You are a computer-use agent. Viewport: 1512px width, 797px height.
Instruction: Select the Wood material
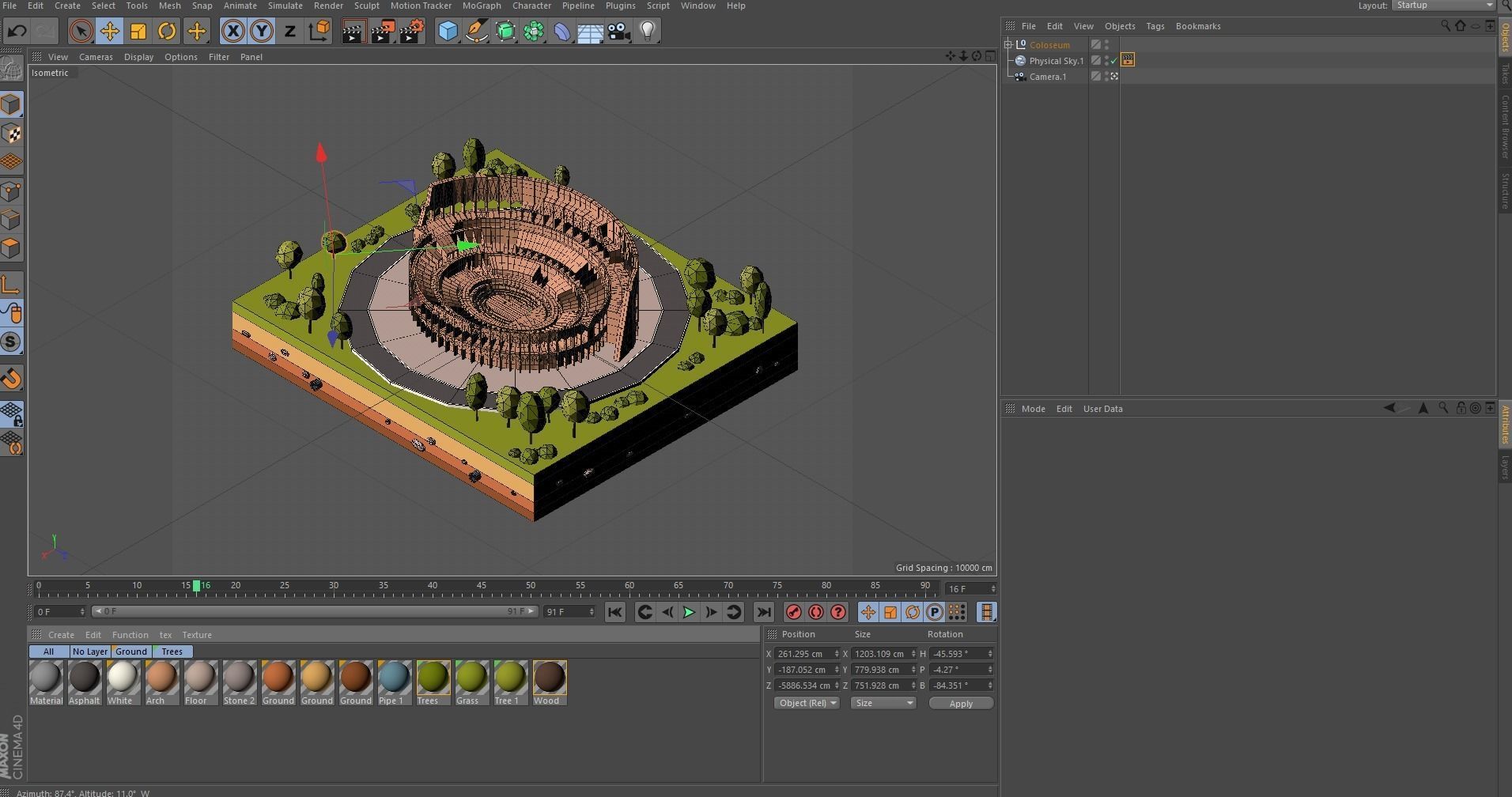point(549,683)
